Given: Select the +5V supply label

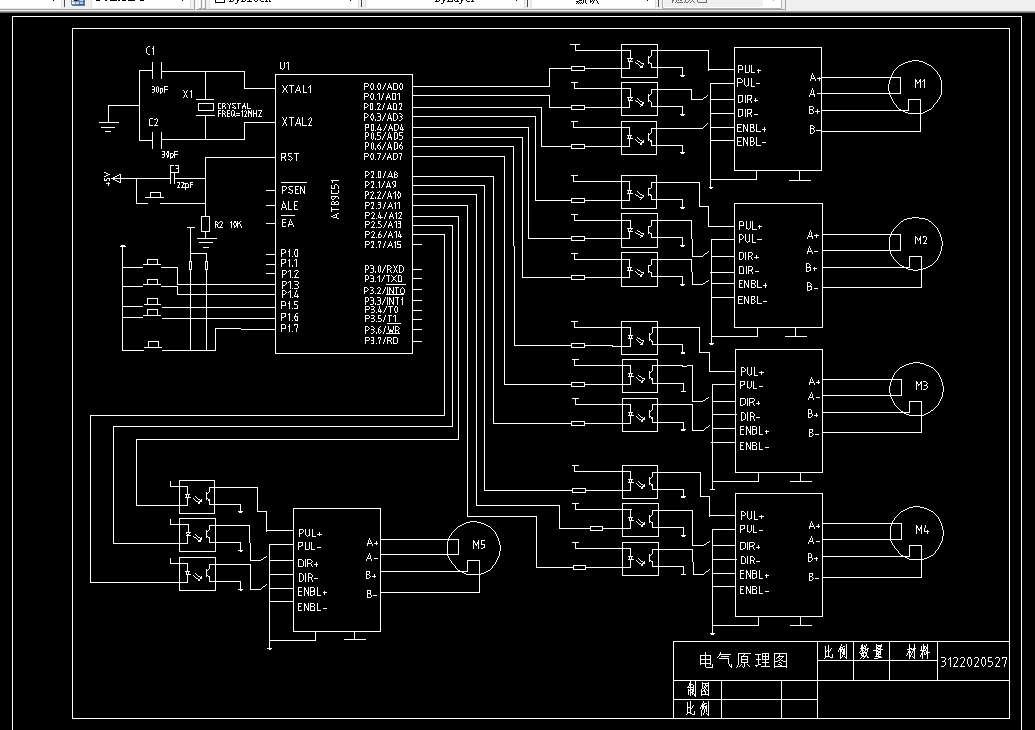Looking at the screenshot, I should 107,178.
